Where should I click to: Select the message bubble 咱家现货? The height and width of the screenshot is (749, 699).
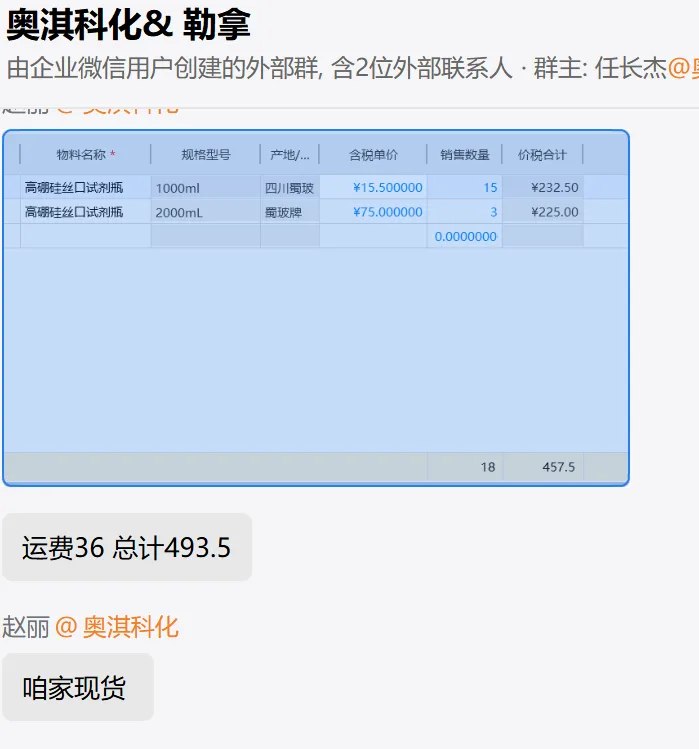[x=78, y=687]
